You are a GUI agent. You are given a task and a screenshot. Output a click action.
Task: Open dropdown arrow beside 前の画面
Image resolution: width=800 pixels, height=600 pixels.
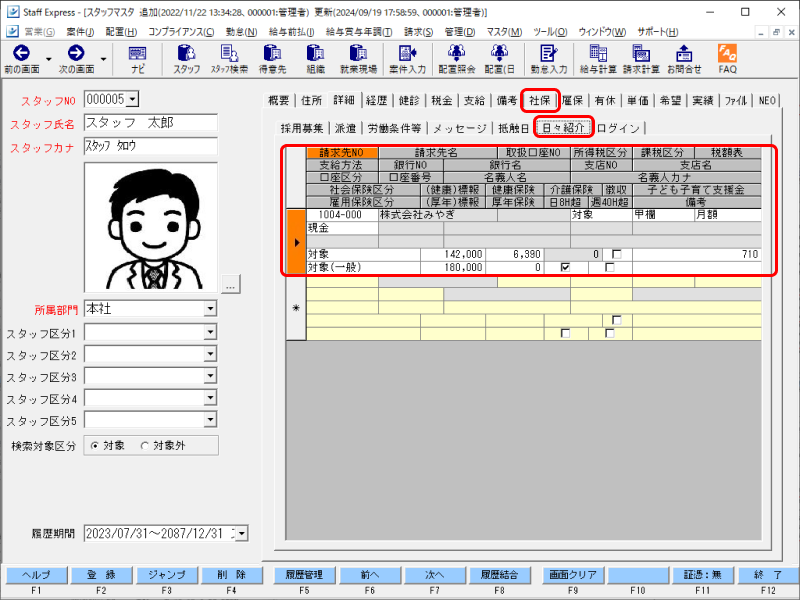coord(49,59)
